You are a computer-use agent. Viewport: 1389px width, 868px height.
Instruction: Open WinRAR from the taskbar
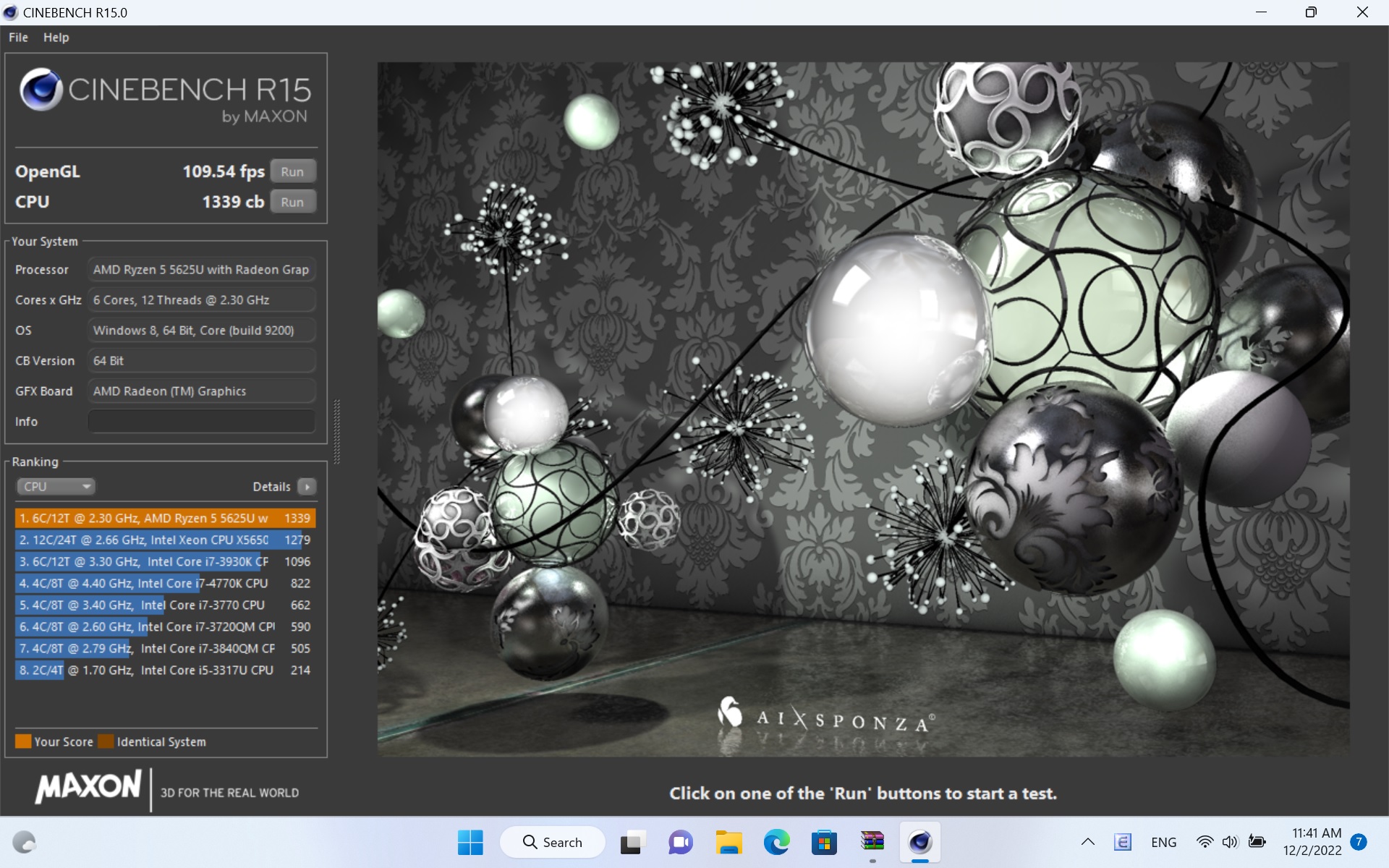tap(872, 842)
